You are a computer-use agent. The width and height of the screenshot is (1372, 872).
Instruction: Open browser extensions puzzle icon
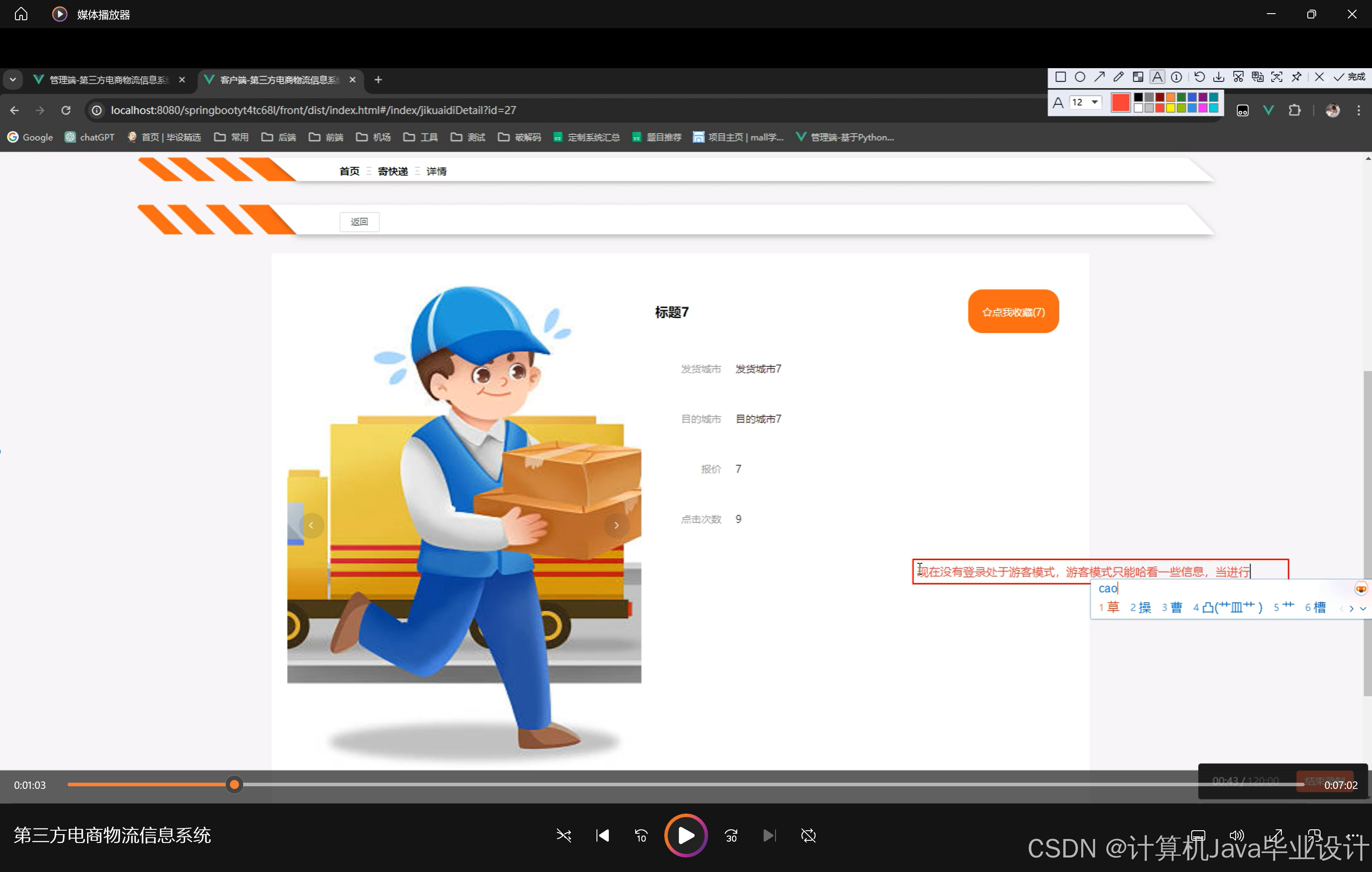pos(1295,110)
